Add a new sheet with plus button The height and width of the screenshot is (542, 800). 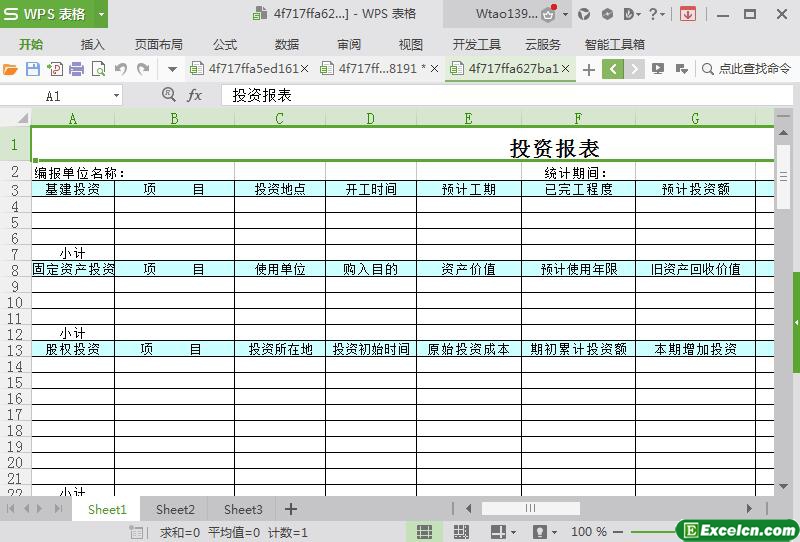[291, 509]
